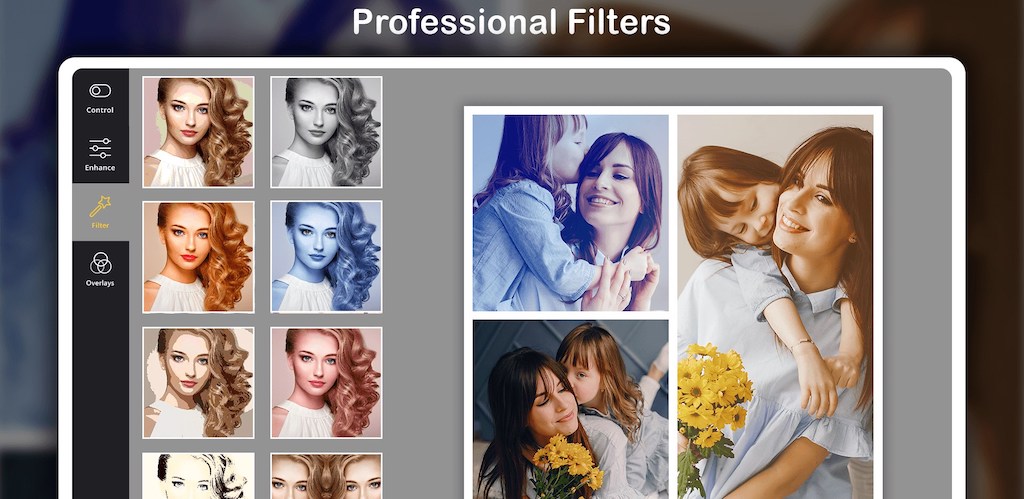1024x499 pixels.
Task: Select the blue-tinted collage photo of a kiss
Action: pos(570,212)
